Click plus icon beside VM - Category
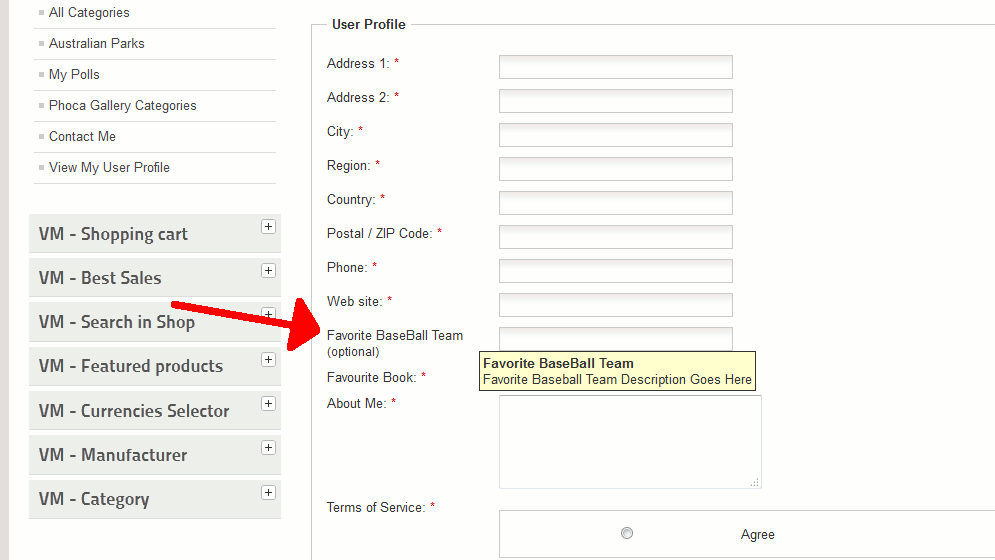 click(x=268, y=492)
